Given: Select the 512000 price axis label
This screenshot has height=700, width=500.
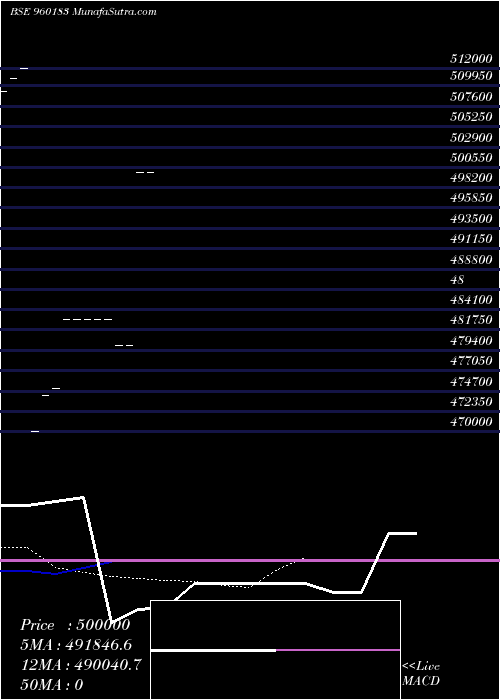Looking at the screenshot, I should 471,59.
